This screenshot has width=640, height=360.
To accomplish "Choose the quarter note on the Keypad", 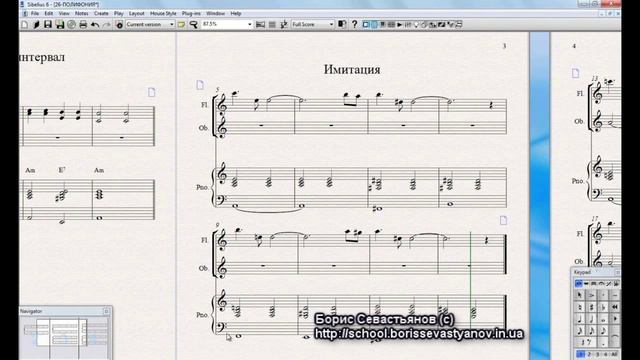I will [580, 319].
